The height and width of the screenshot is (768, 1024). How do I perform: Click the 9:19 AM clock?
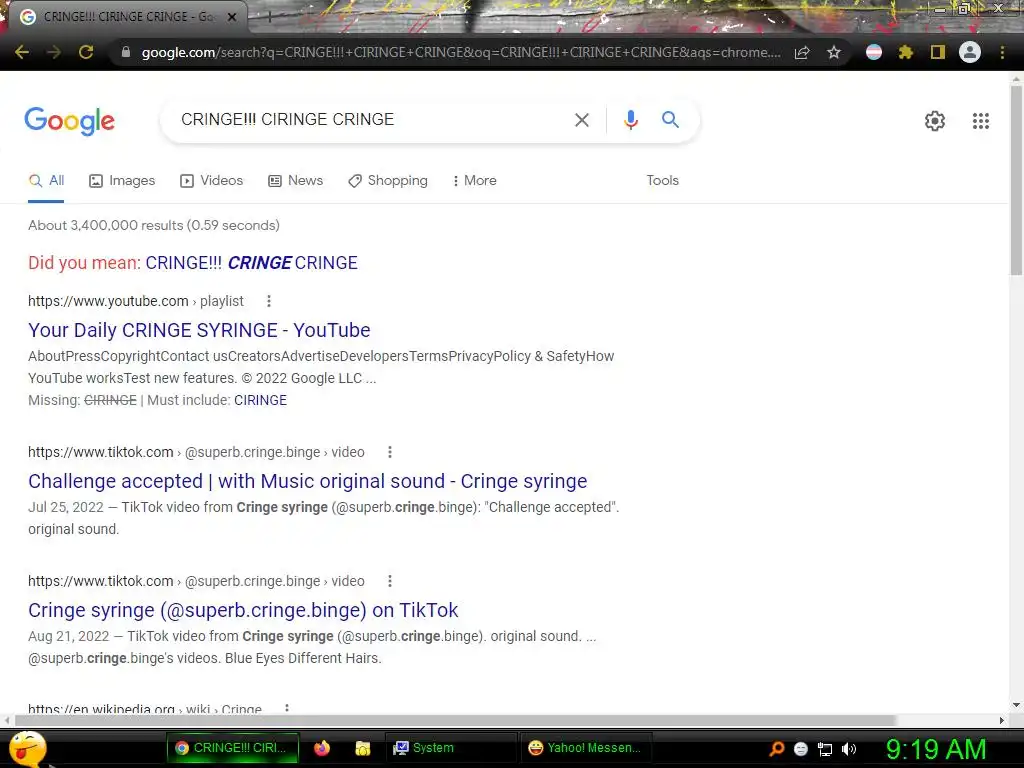pyautogui.click(x=936, y=749)
